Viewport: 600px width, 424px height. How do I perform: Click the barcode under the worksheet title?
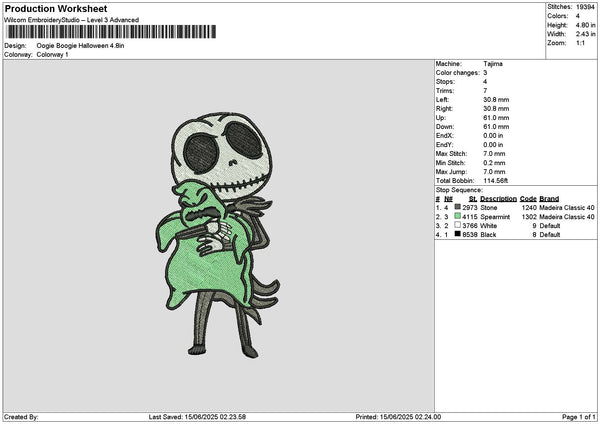[x=111, y=32]
